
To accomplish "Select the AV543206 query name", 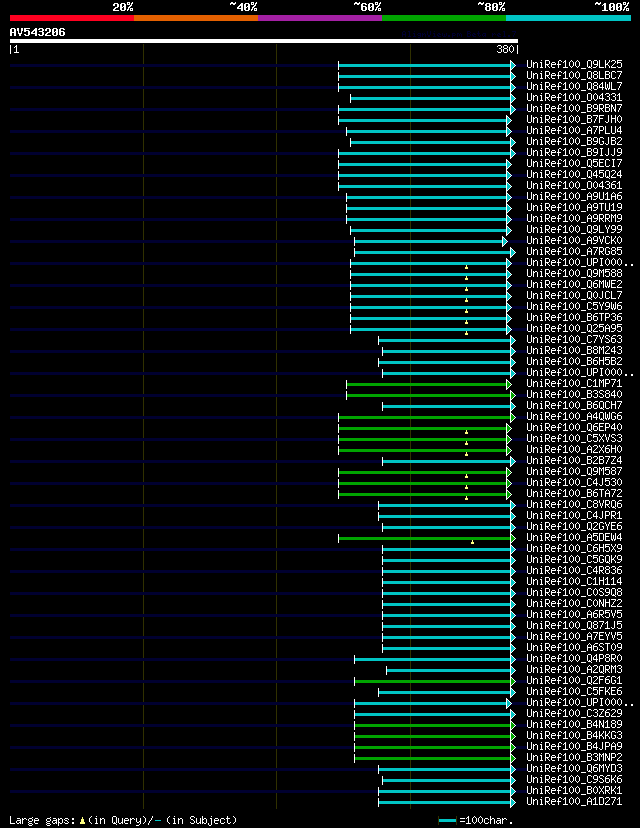I will [37, 32].
